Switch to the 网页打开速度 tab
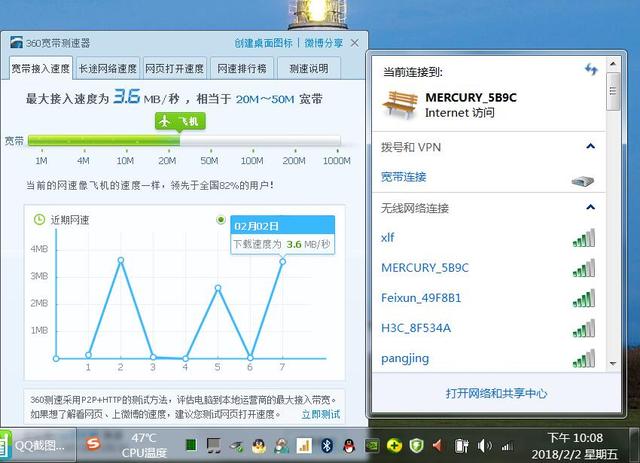This screenshot has height=463, width=640. tap(175, 68)
